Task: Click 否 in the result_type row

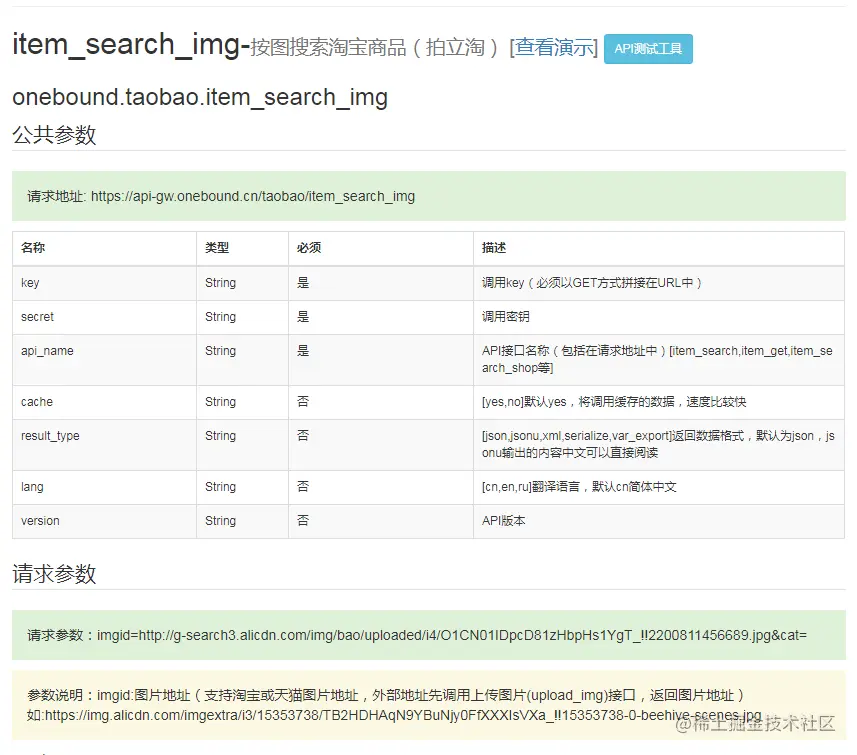Action: point(303,436)
